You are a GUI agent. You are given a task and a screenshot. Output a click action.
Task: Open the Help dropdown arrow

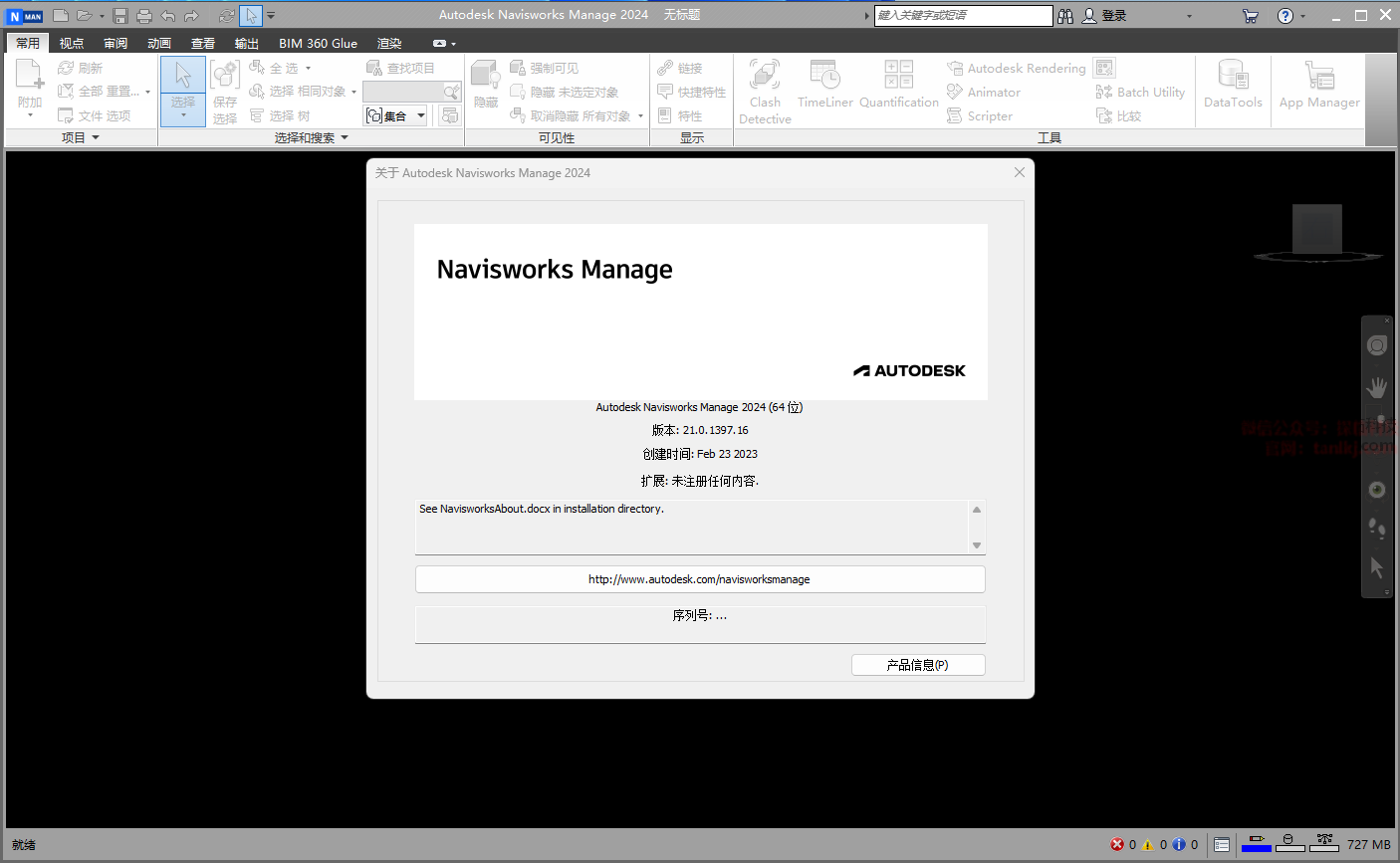click(x=1303, y=16)
